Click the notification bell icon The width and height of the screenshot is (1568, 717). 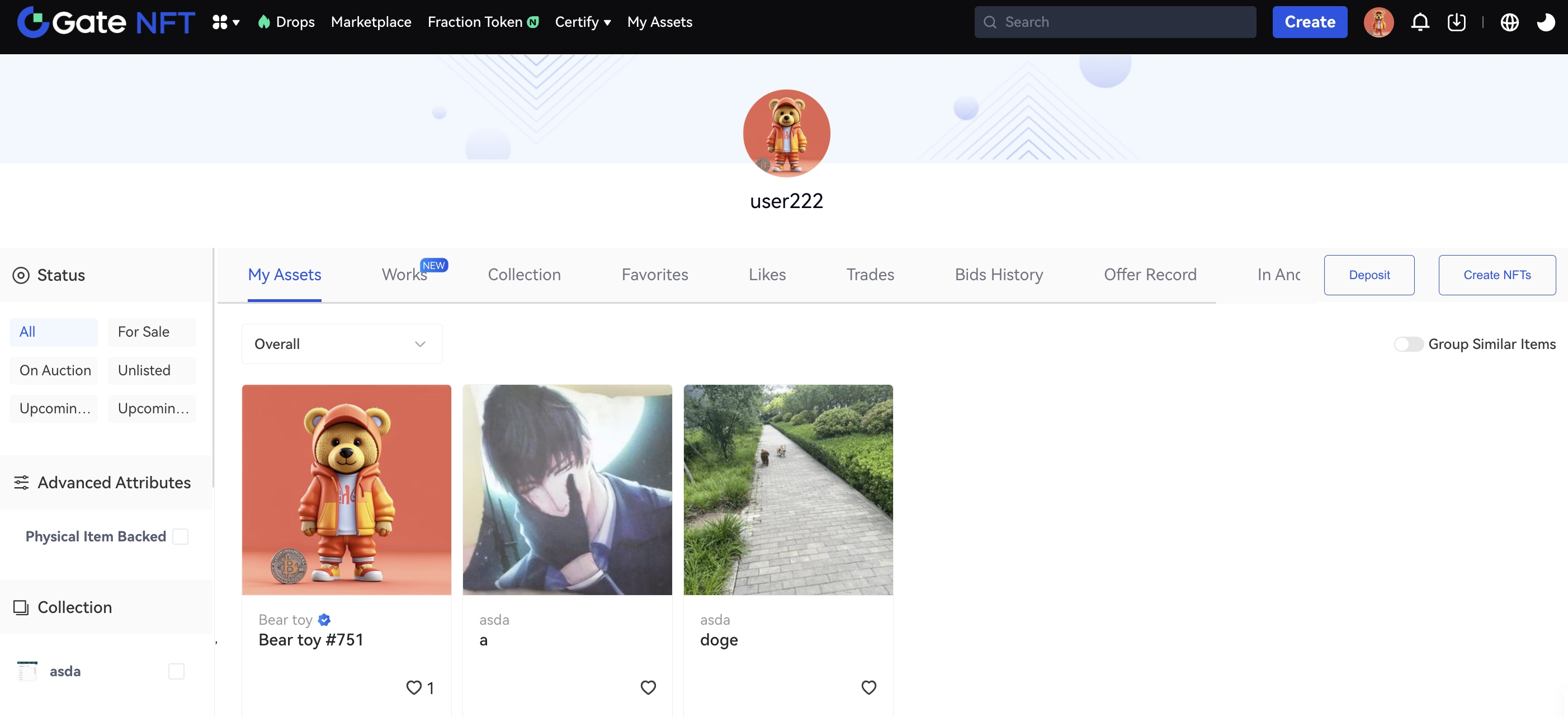point(1419,22)
